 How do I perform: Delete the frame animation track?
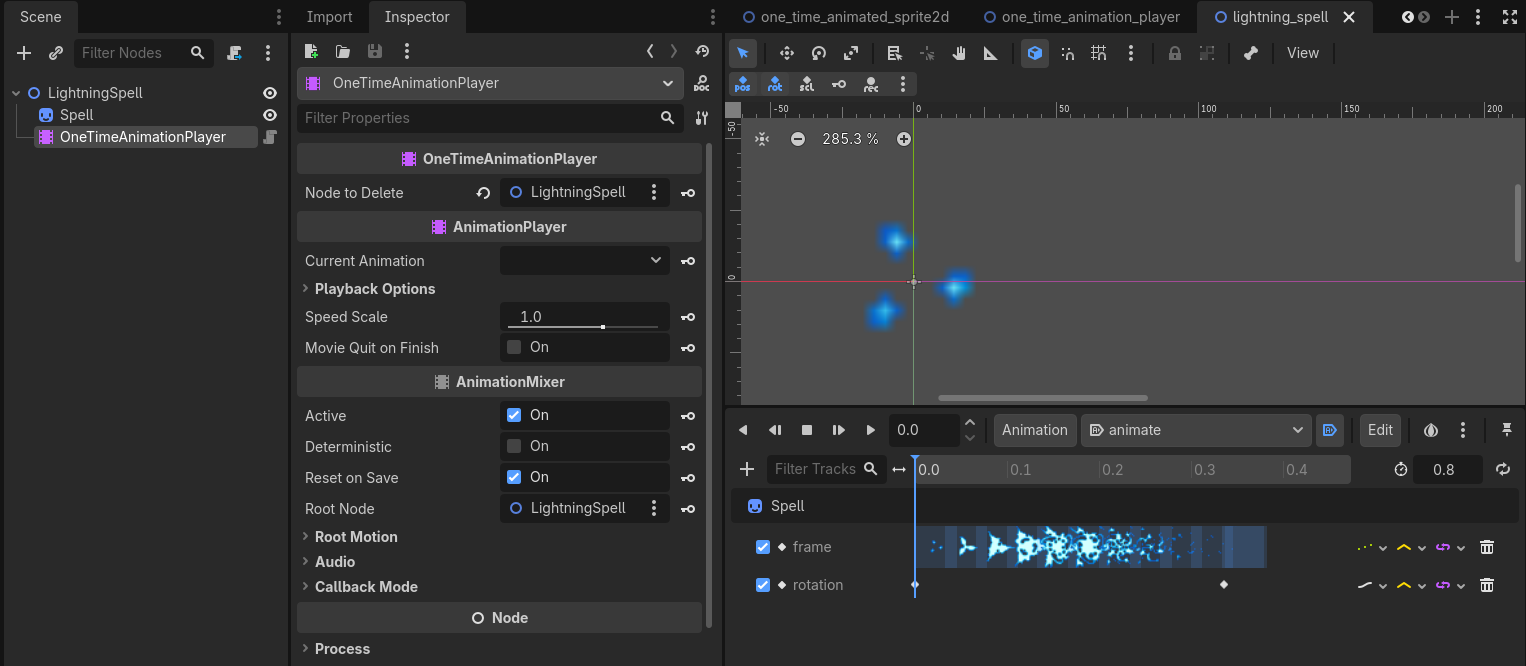pos(1487,547)
